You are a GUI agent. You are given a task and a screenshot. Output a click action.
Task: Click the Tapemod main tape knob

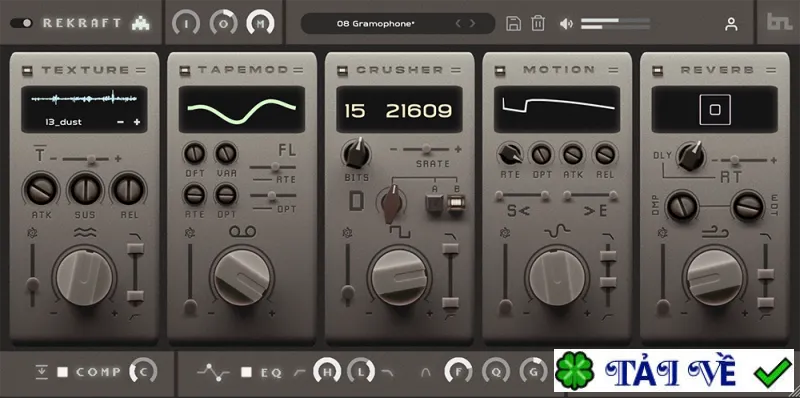(x=242, y=279)
